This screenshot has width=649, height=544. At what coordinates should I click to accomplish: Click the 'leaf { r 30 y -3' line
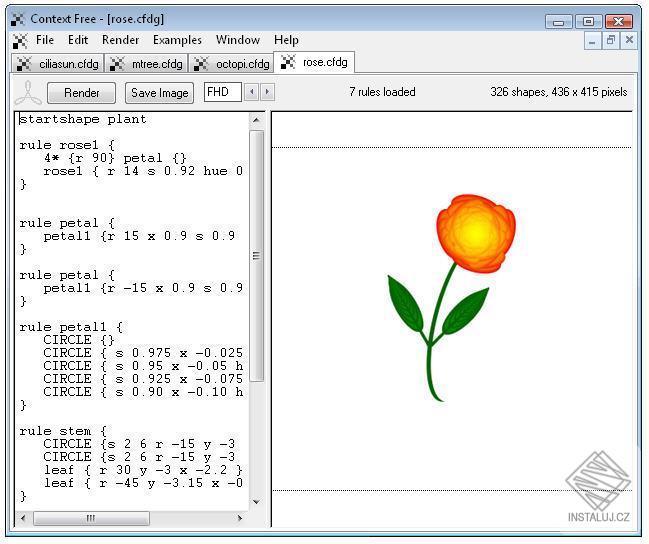pyautogui.click(x=143, y=470)
